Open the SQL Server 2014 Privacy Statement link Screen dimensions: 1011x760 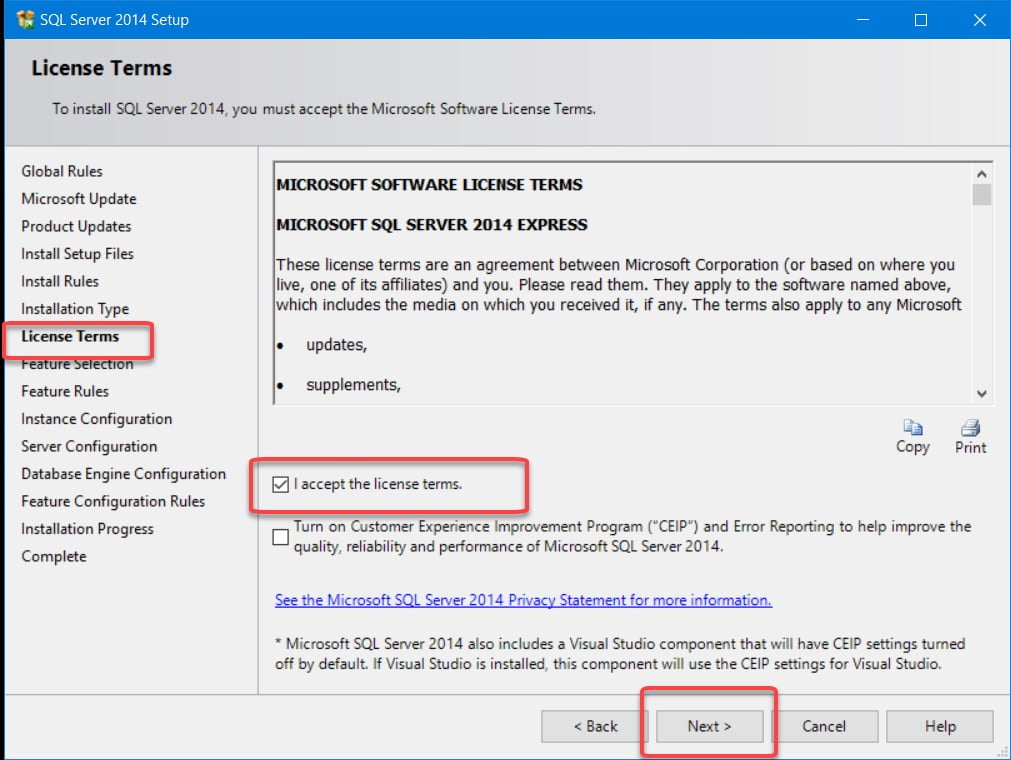(523, 600)
